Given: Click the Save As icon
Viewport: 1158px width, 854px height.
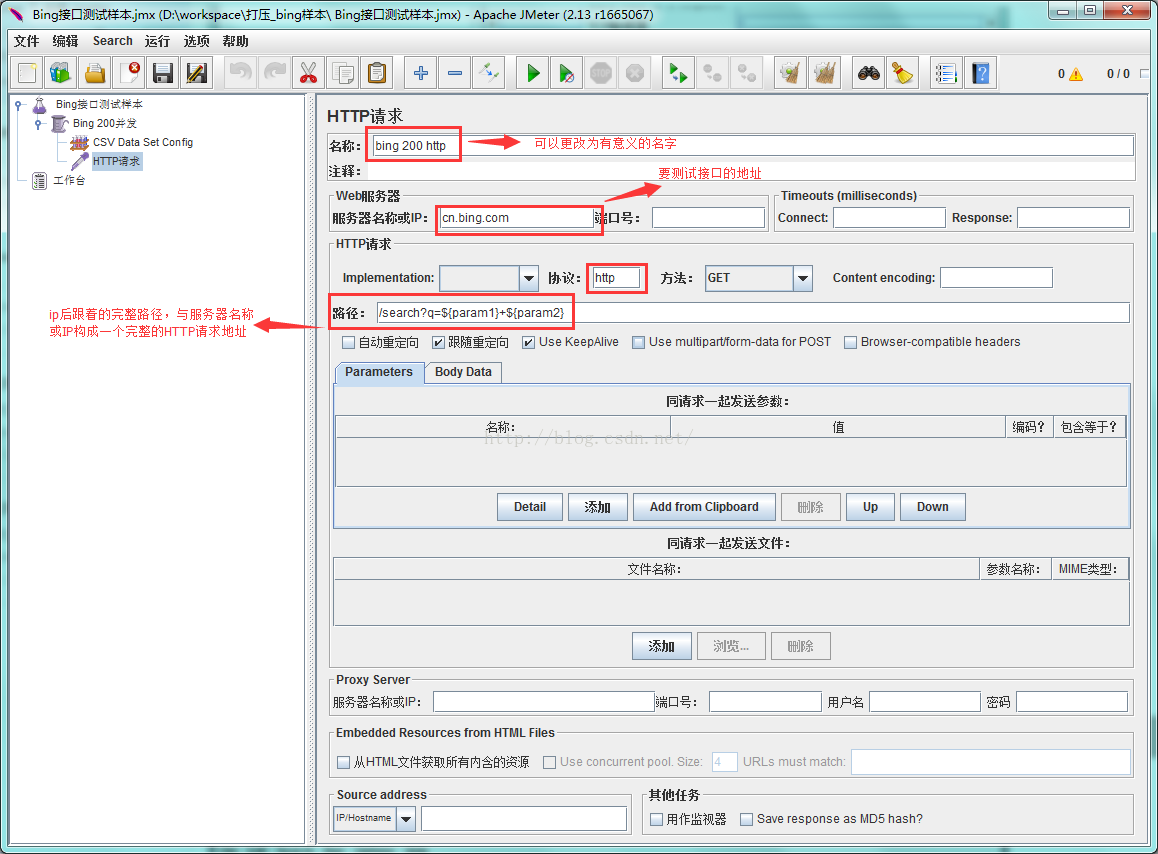Looking at the screenshot, I should pos(196,73).
